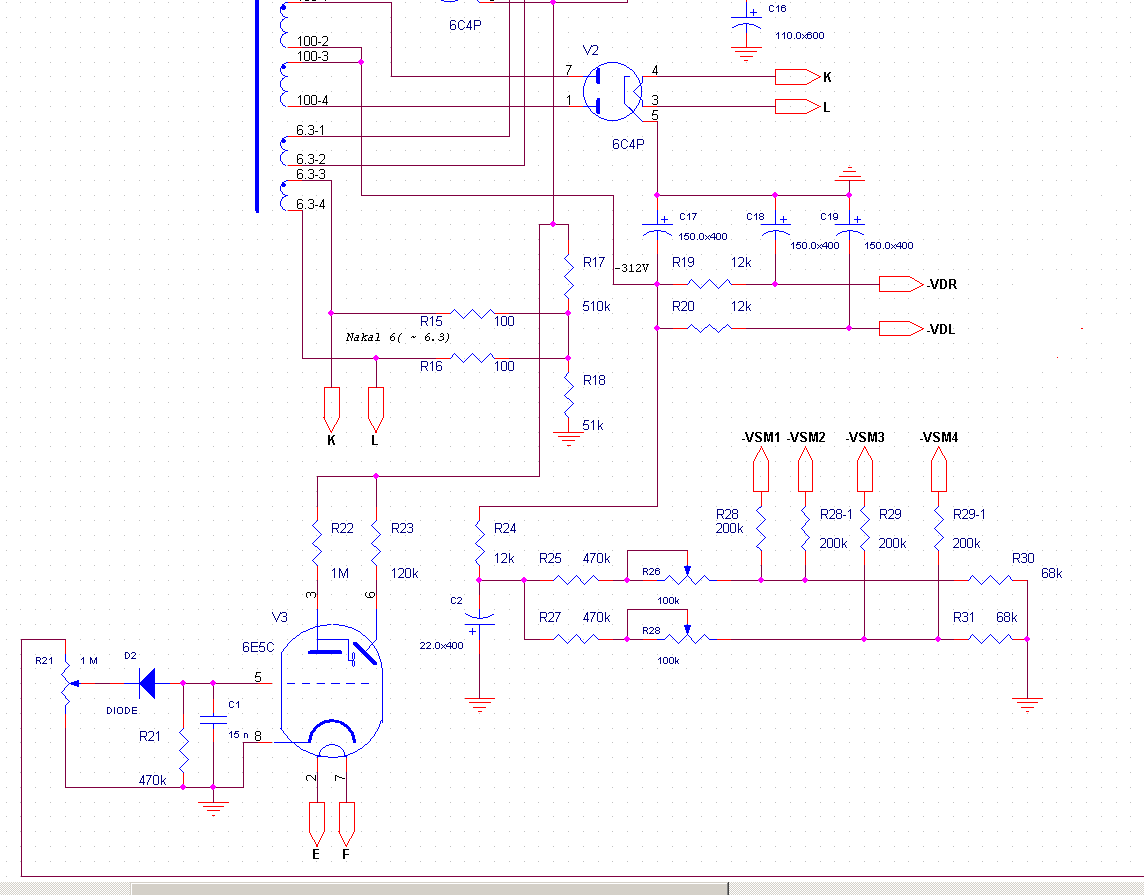1144x895 pixels.
Task: Click the -VSM1 port connector
Action: (761, 468)
